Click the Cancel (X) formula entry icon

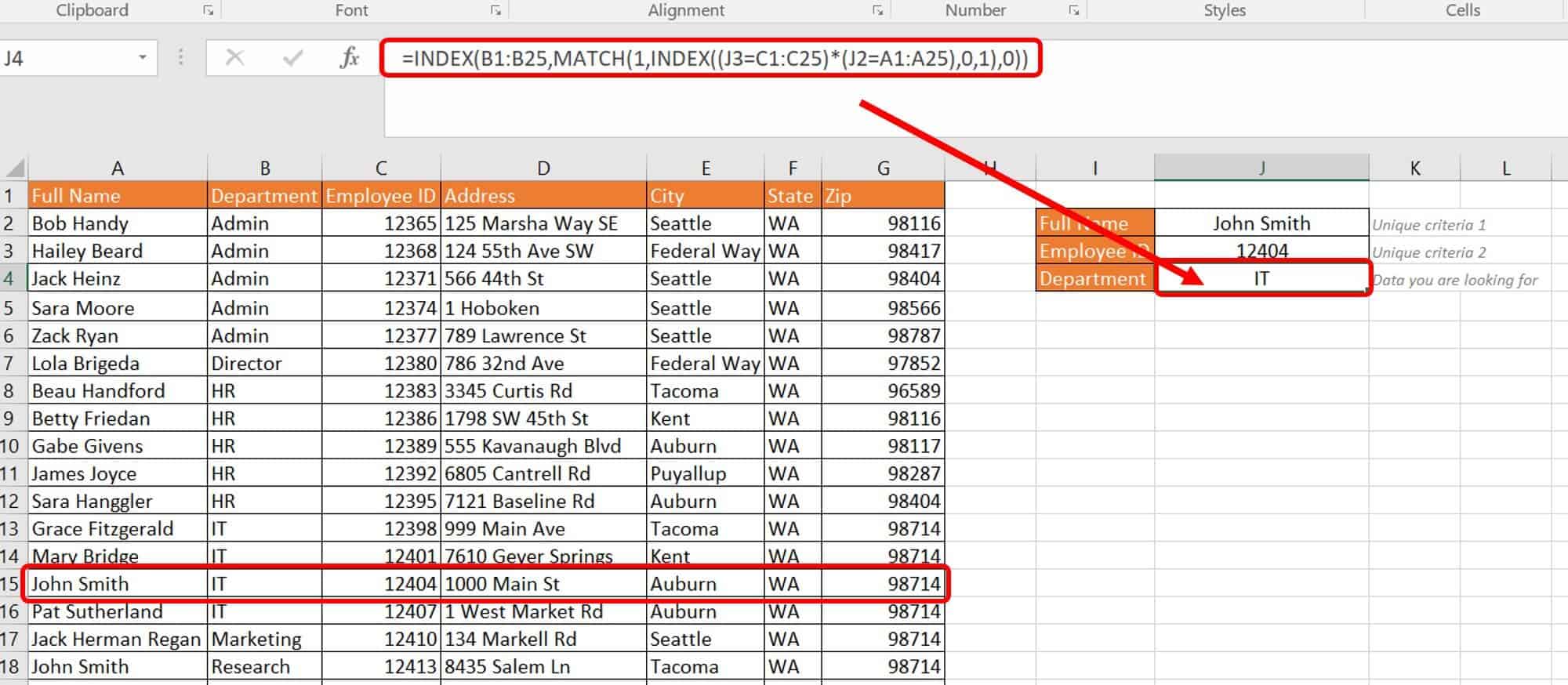234,58
